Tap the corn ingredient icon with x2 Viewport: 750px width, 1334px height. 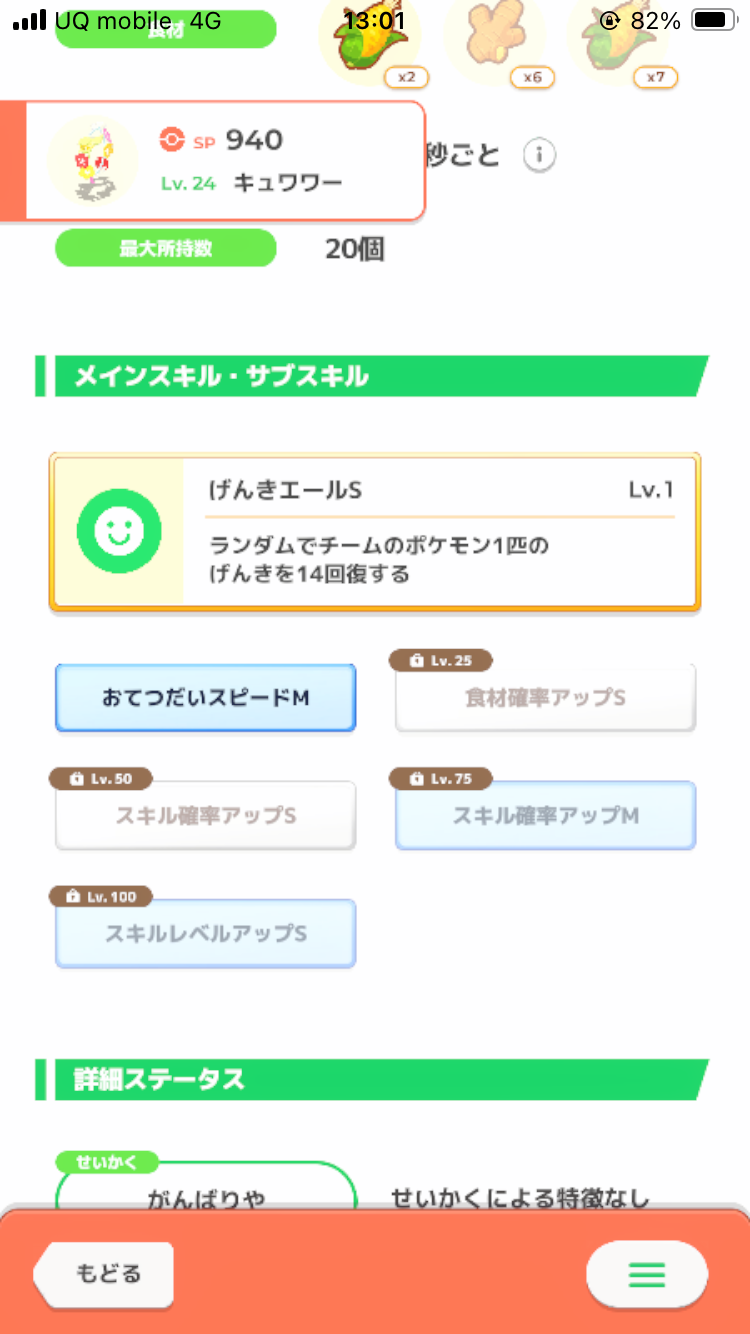pyautogui.click(x=369, y=40)
